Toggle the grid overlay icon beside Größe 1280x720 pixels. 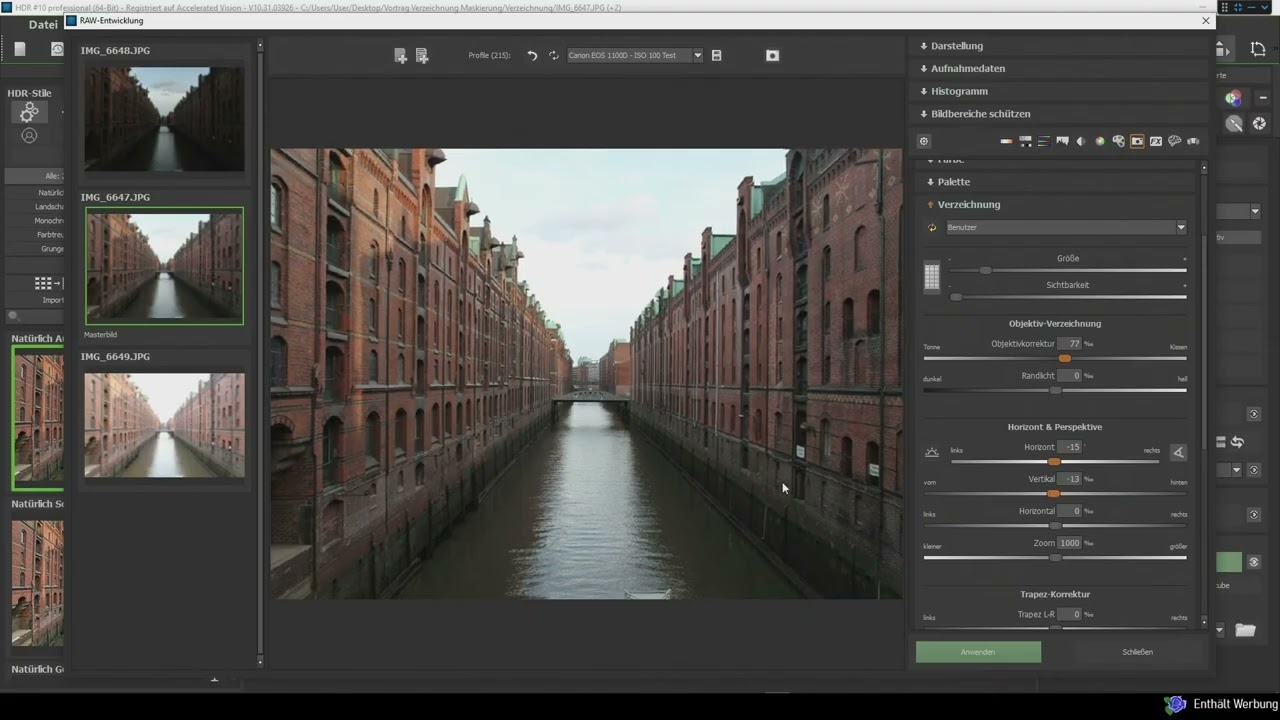(932, 277)
